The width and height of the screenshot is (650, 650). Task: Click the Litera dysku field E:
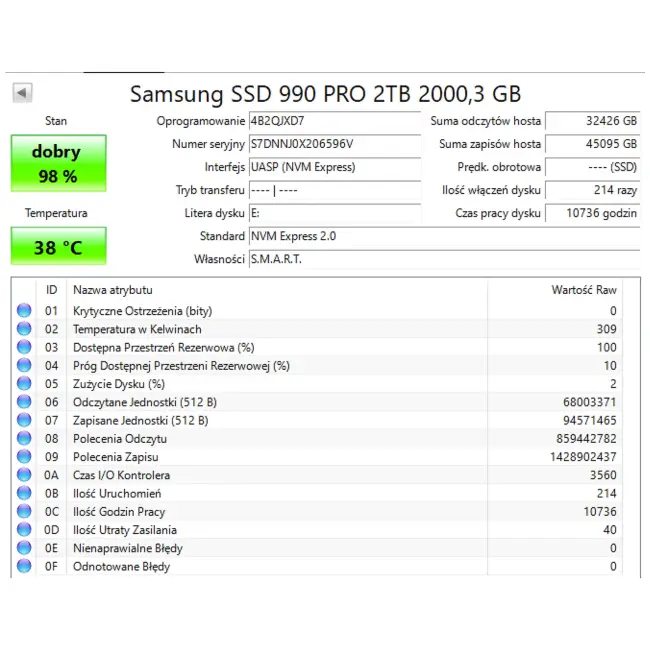coord(335,213)
